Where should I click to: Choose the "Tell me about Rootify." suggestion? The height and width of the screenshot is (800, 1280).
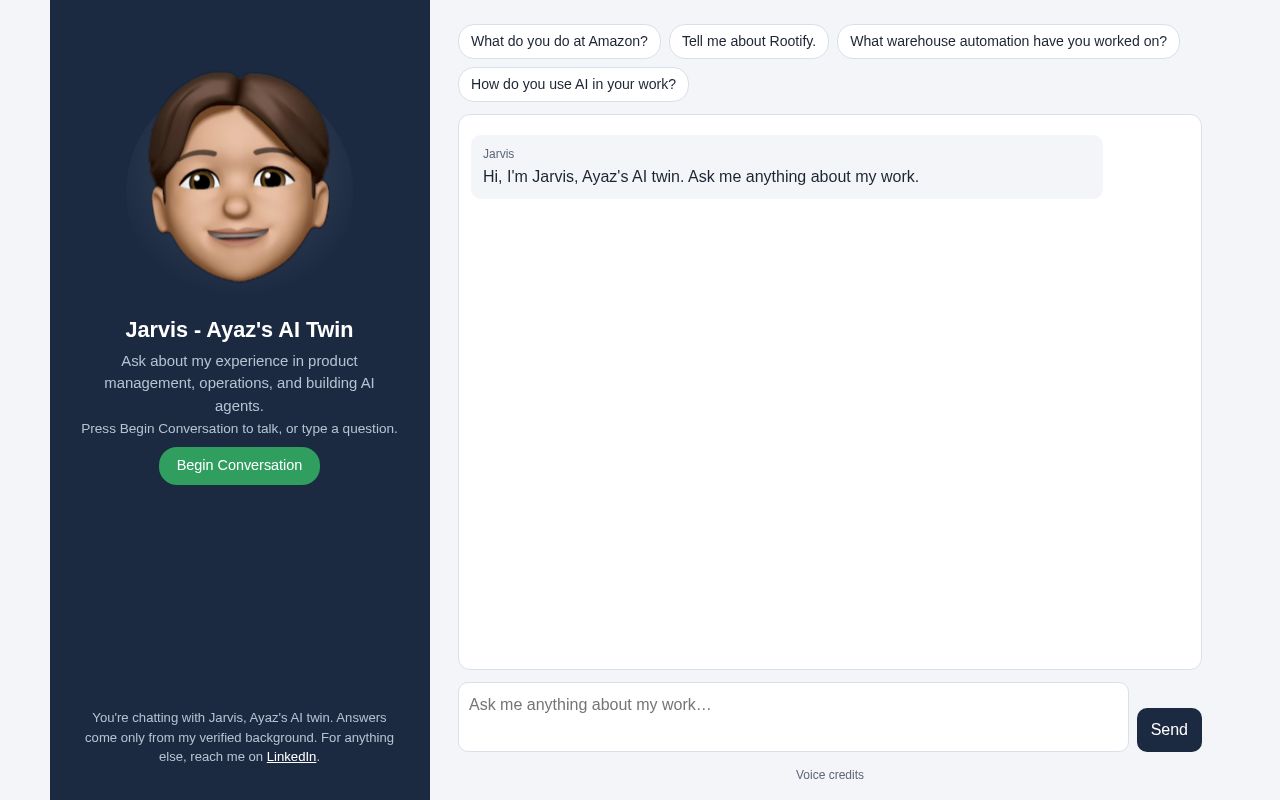coord(749,42)
